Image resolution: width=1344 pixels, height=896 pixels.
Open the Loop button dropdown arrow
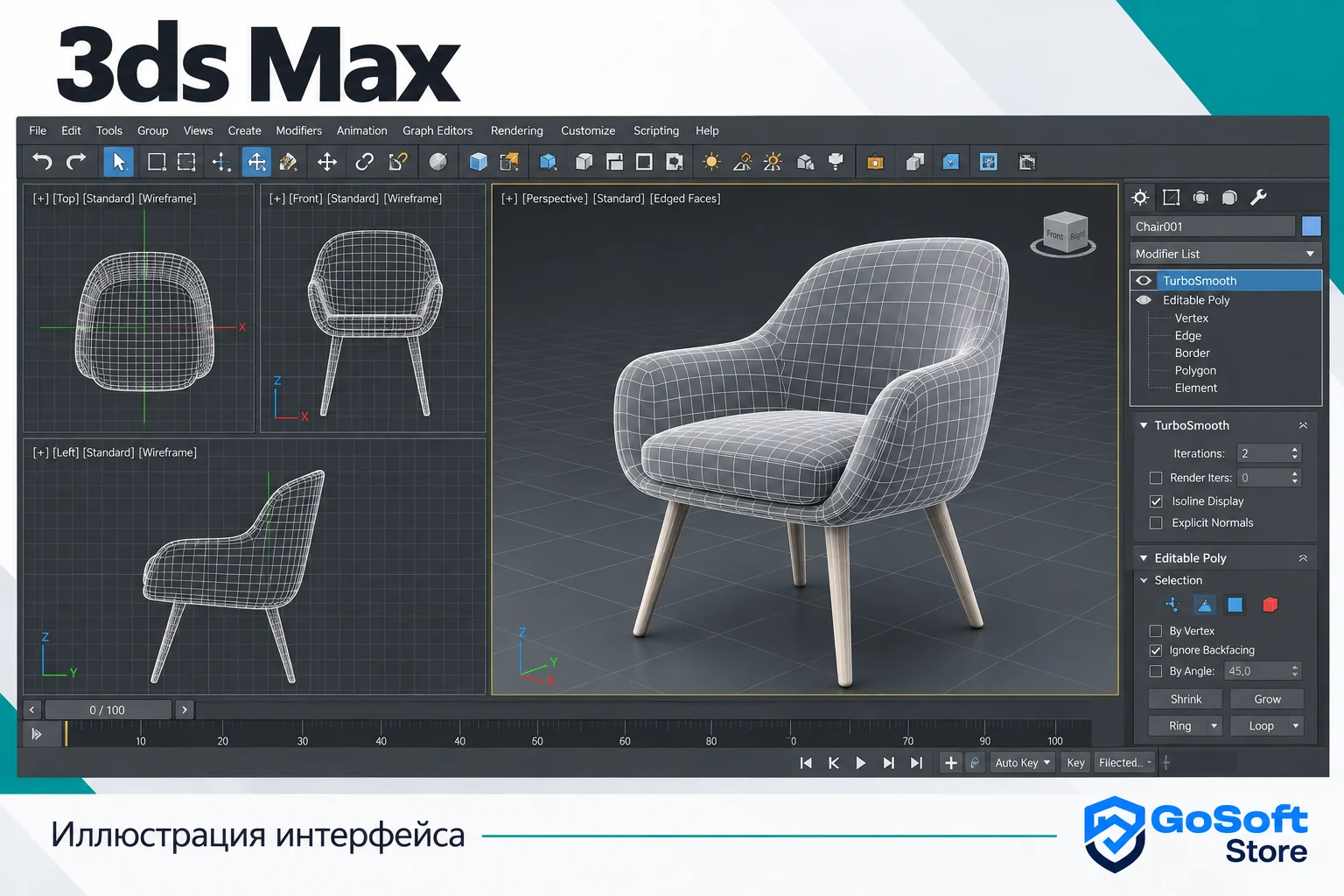(x=1296, y=726)
